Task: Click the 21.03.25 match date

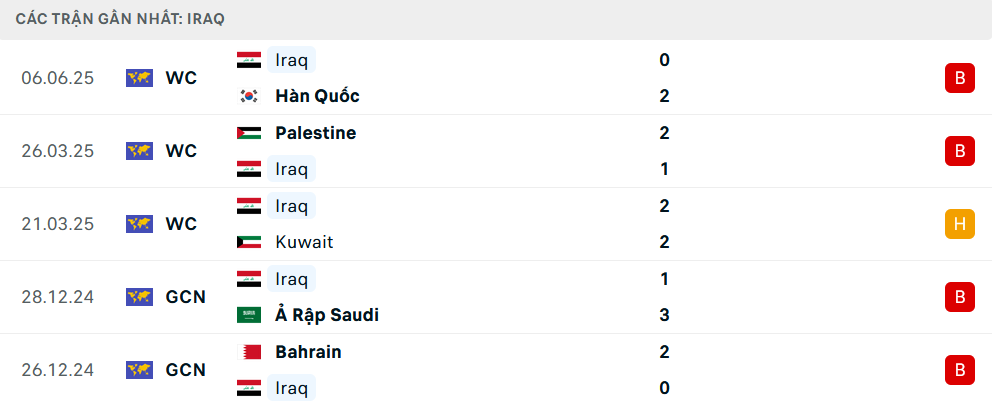Action: tap(58, 224)
